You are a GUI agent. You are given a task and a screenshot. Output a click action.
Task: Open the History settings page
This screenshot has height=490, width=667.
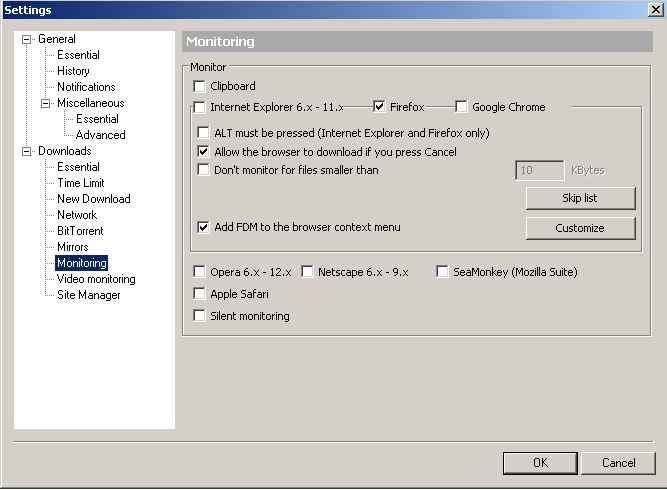73,71
